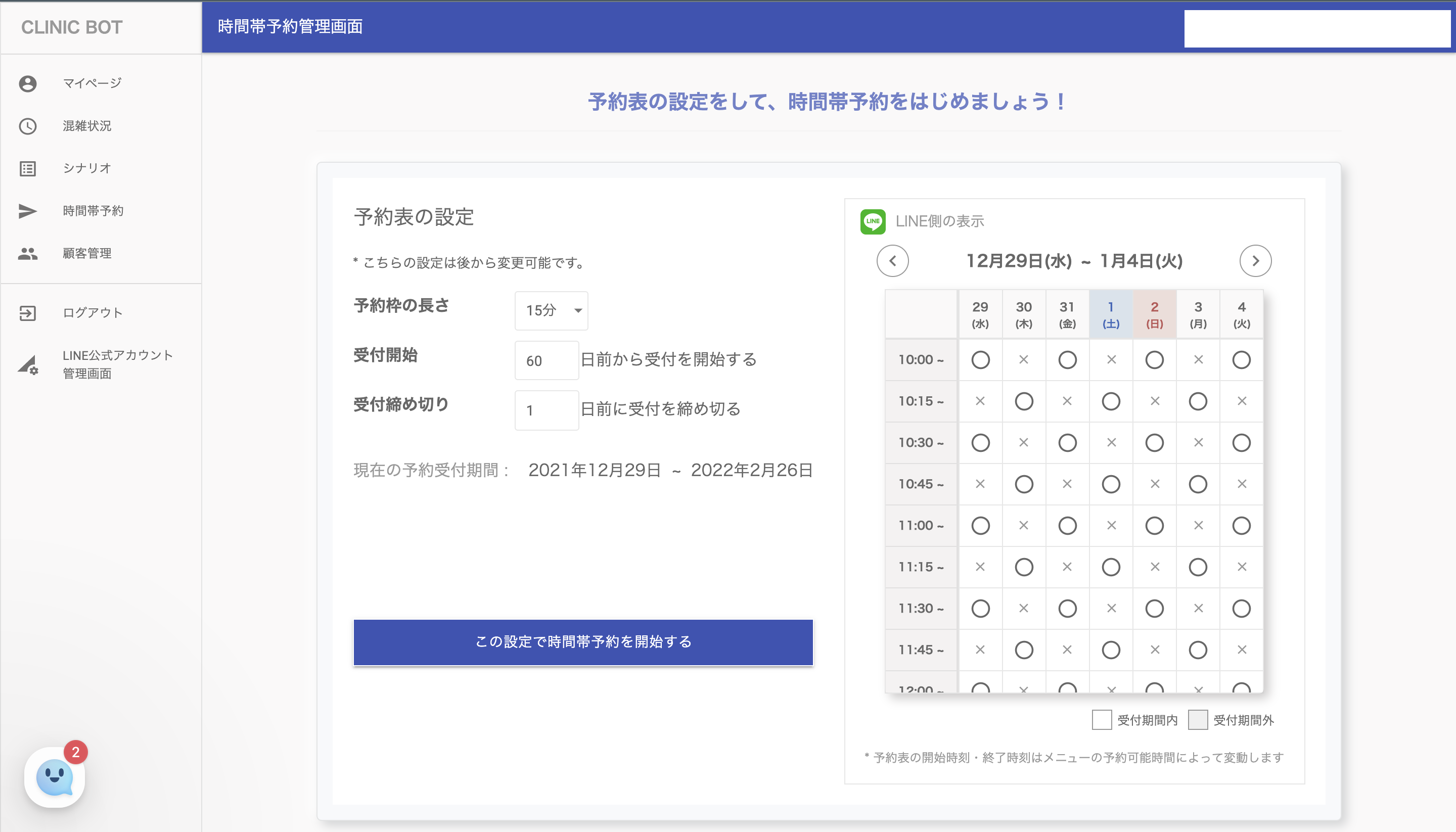1456x832 pixels.
Task: Open the 予約枠の長さ 15分 dropdown
Action: point(551,310)
